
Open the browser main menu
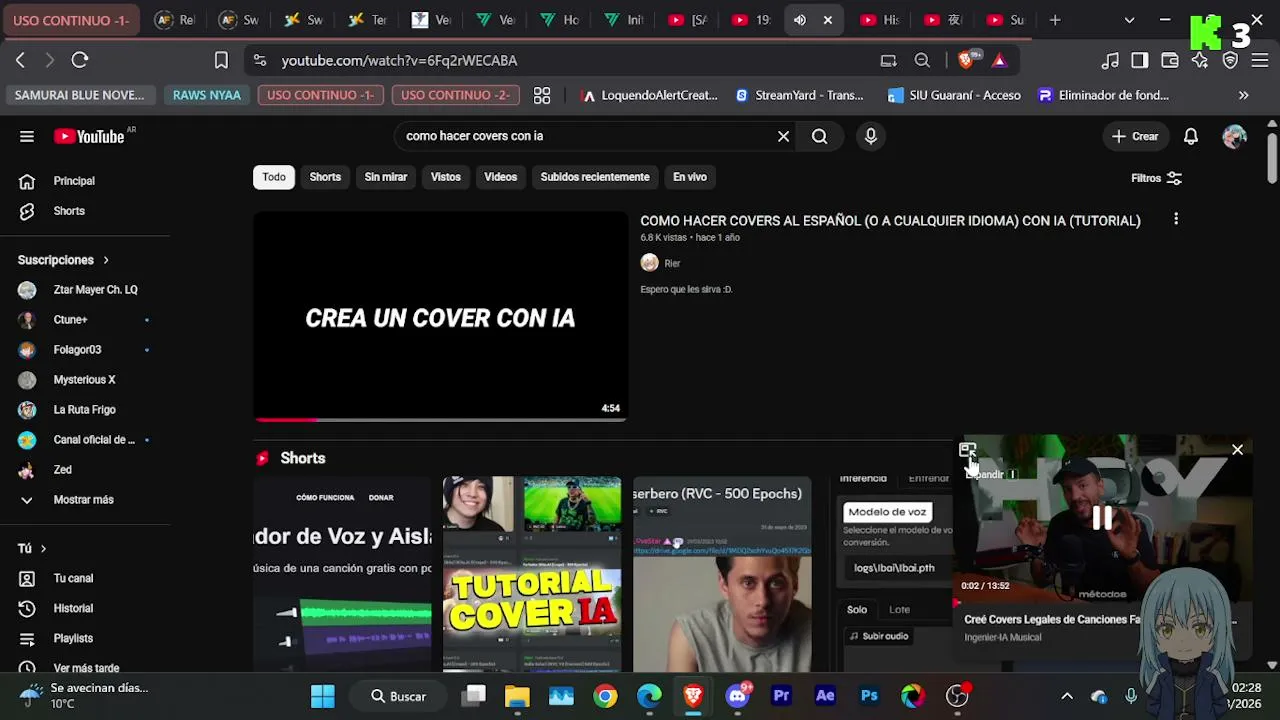1259,60
